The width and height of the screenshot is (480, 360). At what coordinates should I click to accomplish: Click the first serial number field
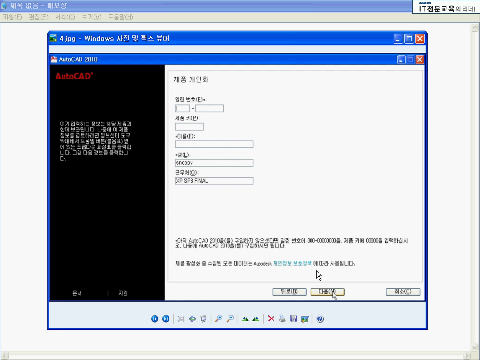pos(182,108)
